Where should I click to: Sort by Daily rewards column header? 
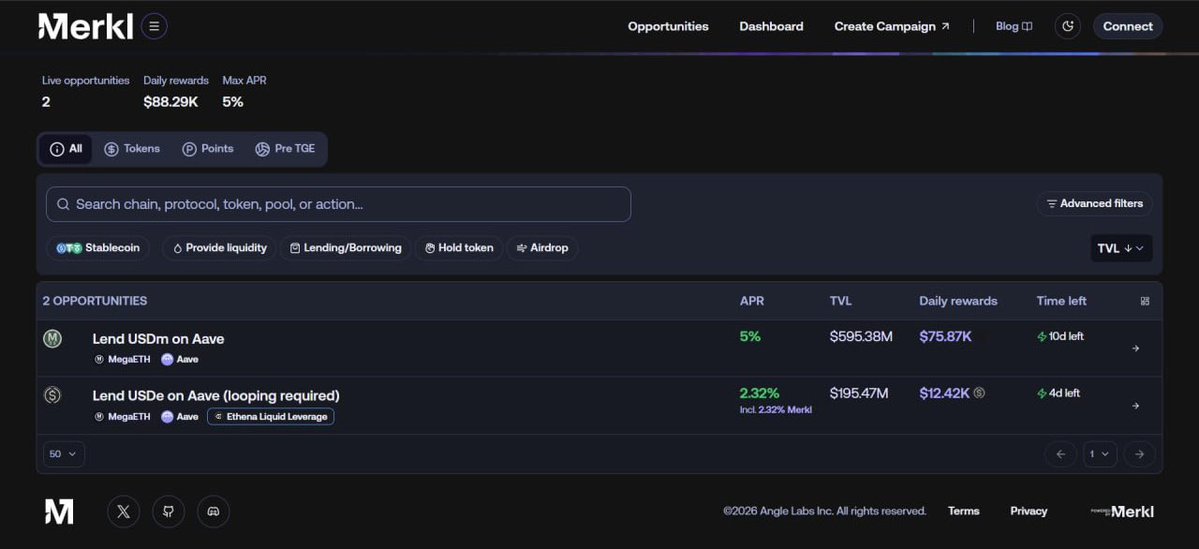pyautogui.click(x=958, y=301)
